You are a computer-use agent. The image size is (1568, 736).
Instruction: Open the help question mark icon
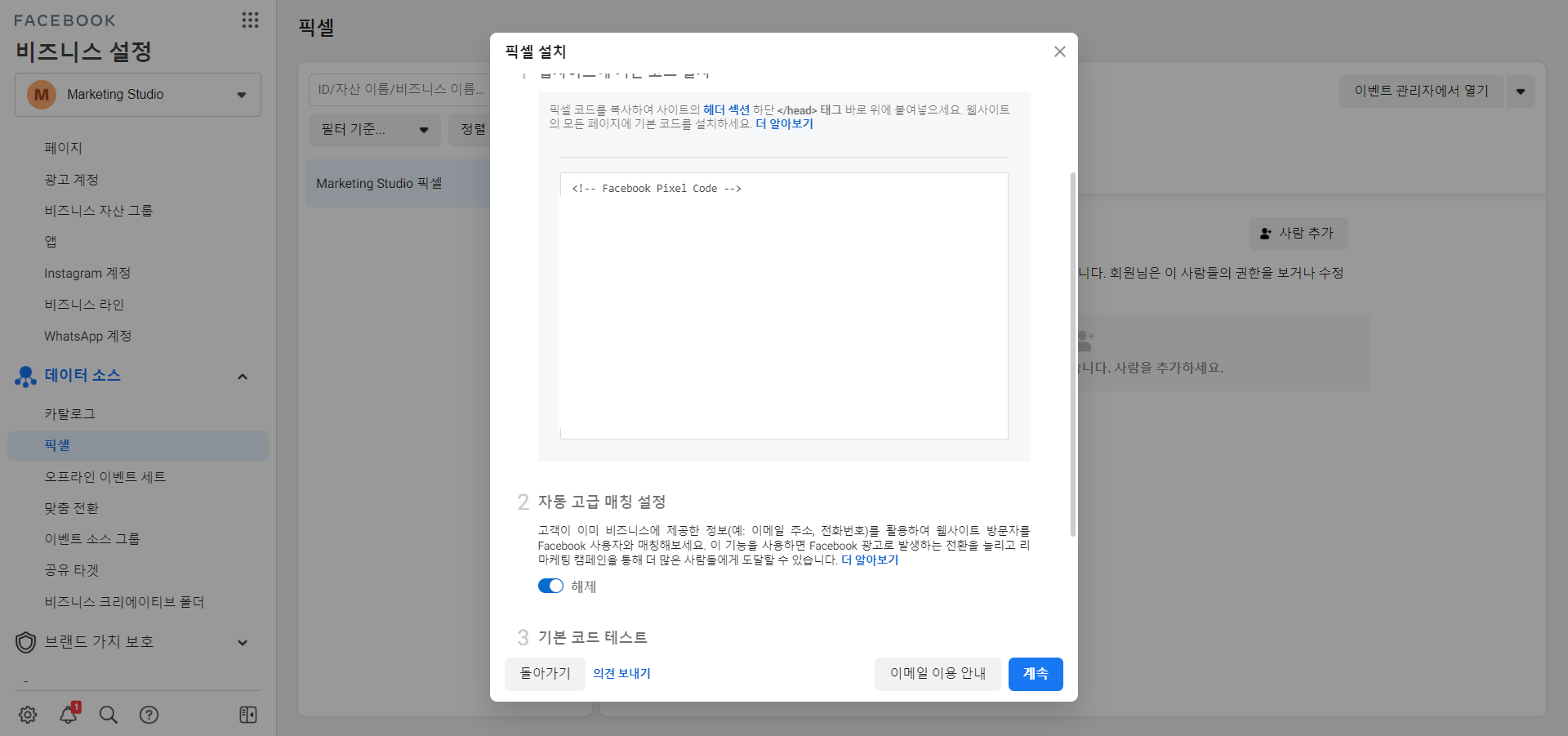[x=149, y=715]
